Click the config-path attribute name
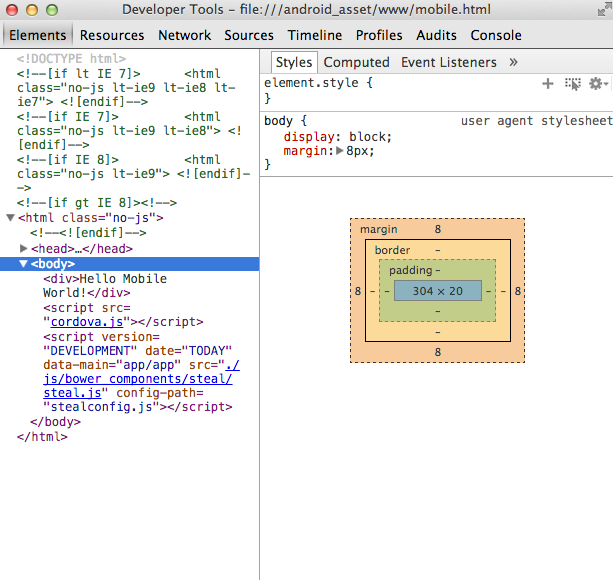The width and height of the screenshot is (613, 580). point(156,393)
